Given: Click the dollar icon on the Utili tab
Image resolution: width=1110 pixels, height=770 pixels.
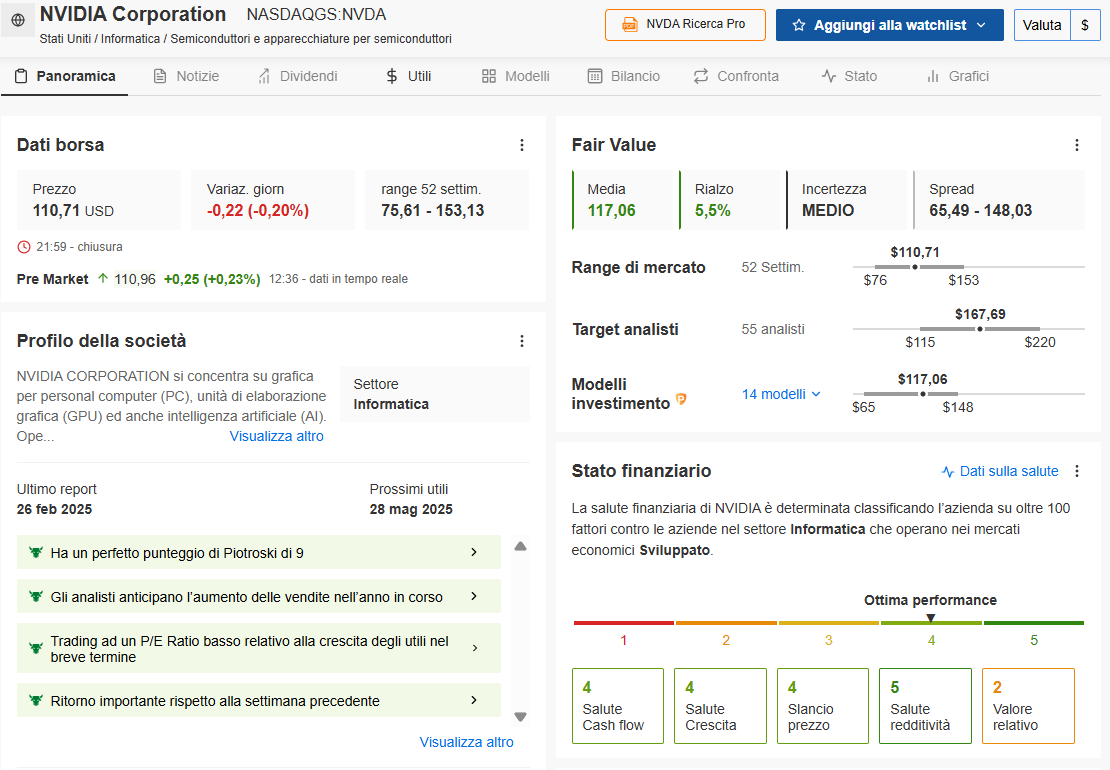Looking at the screenshot, I should (391, 76).
